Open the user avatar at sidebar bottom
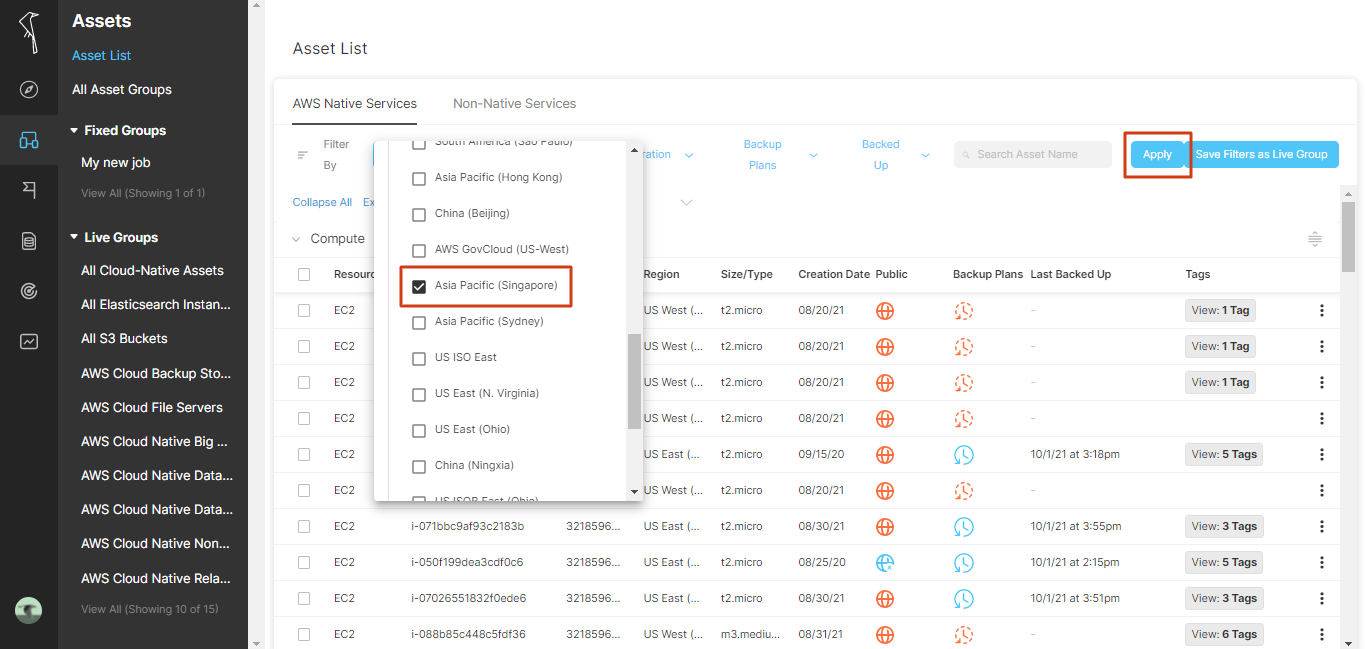Screen dimensions: 1365x649 (28, 610)
